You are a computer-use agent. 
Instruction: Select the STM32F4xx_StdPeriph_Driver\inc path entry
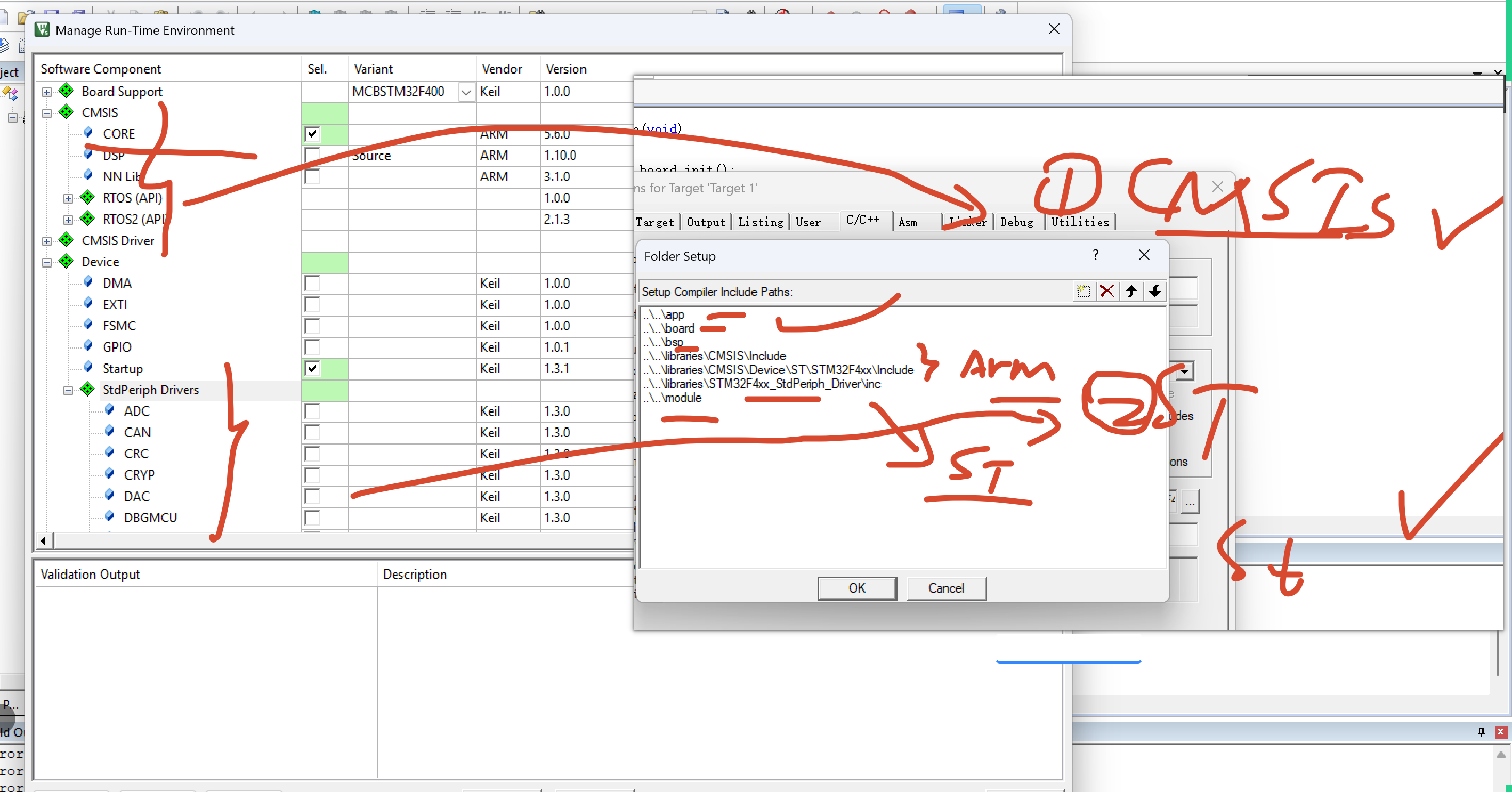point(761,383)
